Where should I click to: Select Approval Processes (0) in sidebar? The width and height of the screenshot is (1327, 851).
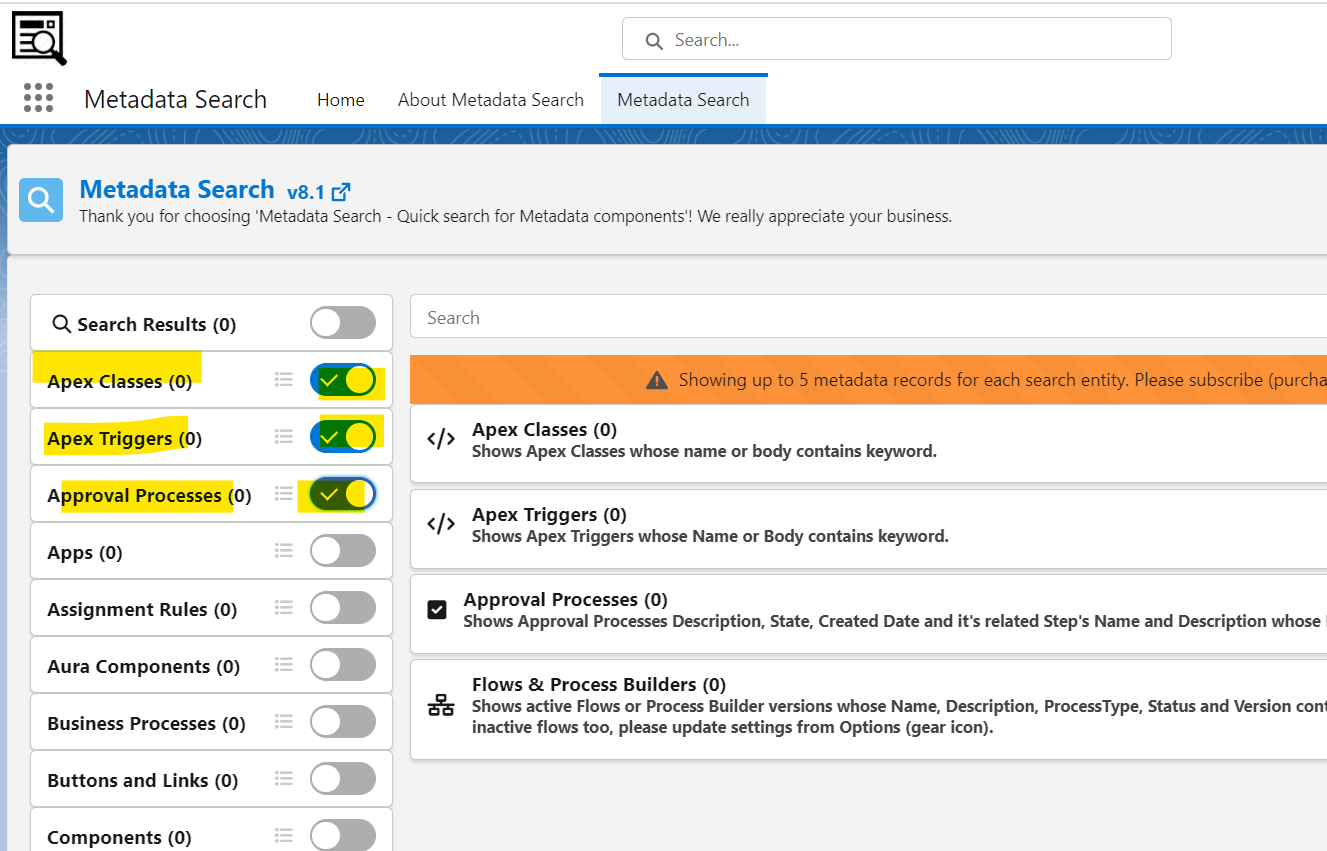149,495
